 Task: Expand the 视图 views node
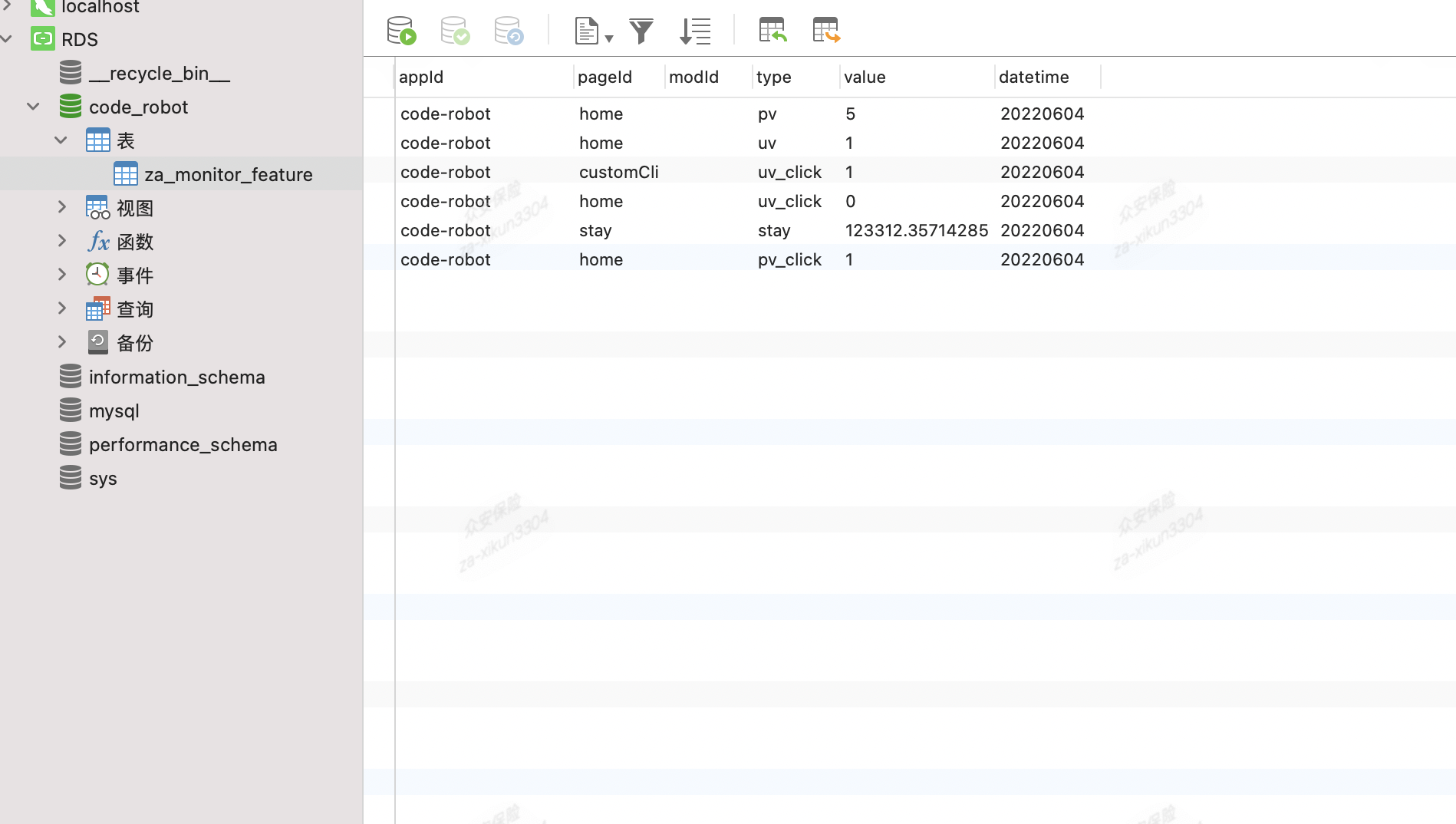coord(62,207)
